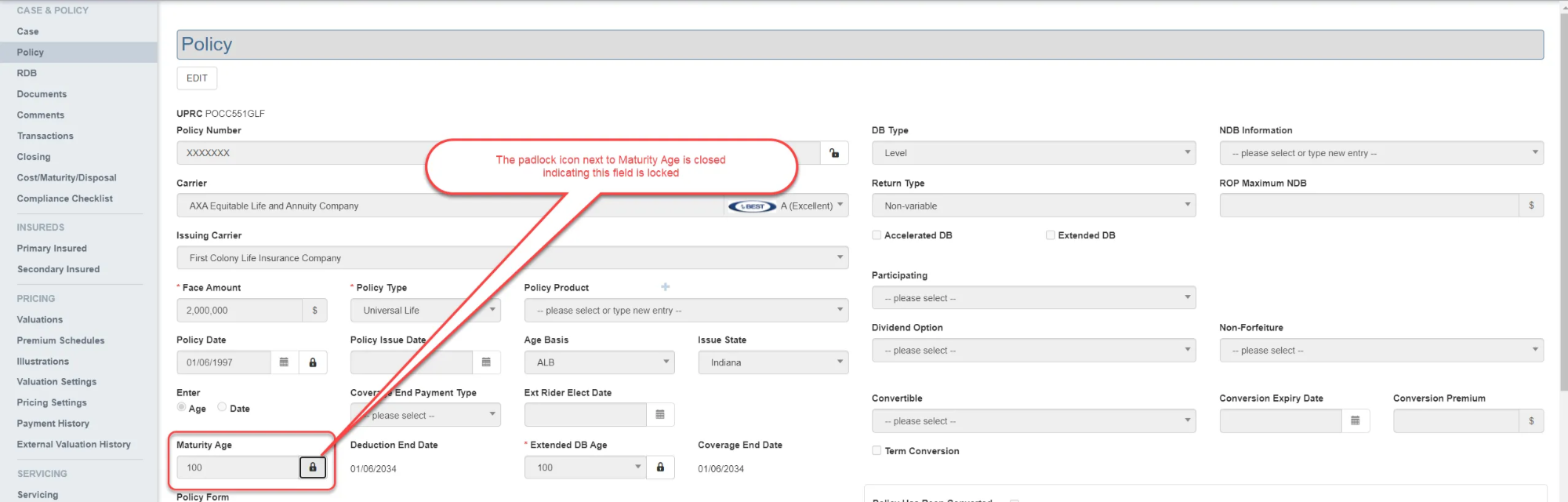The image size is (1568, 502).
Task: Open Premium Schedules from the sidebar
Action: coord(60,340)
